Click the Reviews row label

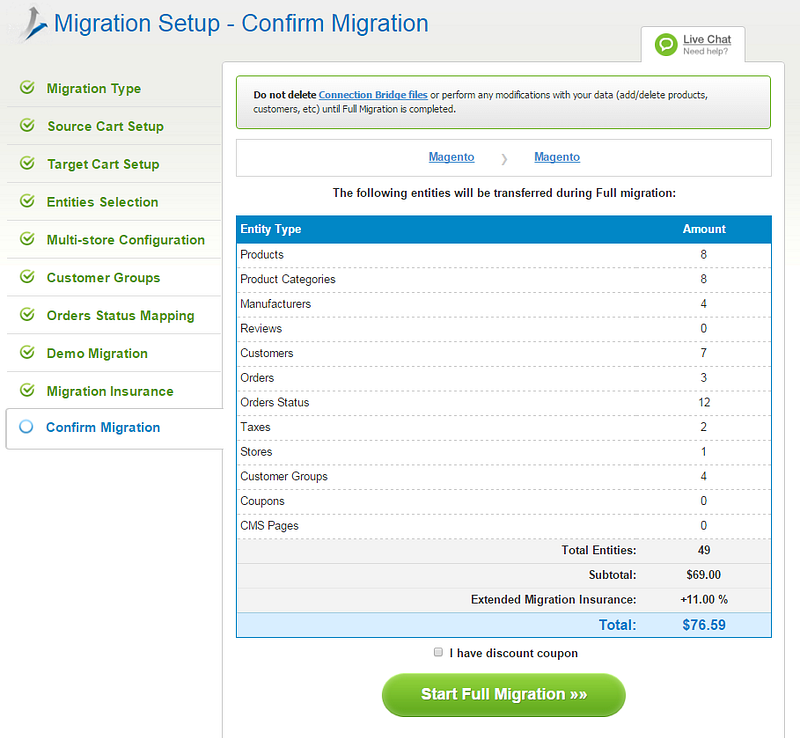pyautogui.click(x=261, y=328)
